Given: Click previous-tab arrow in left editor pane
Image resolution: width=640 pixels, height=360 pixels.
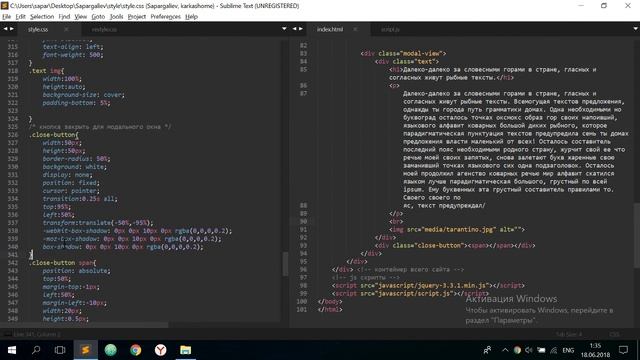Looking at the screenshot, I should coord(5,29).
